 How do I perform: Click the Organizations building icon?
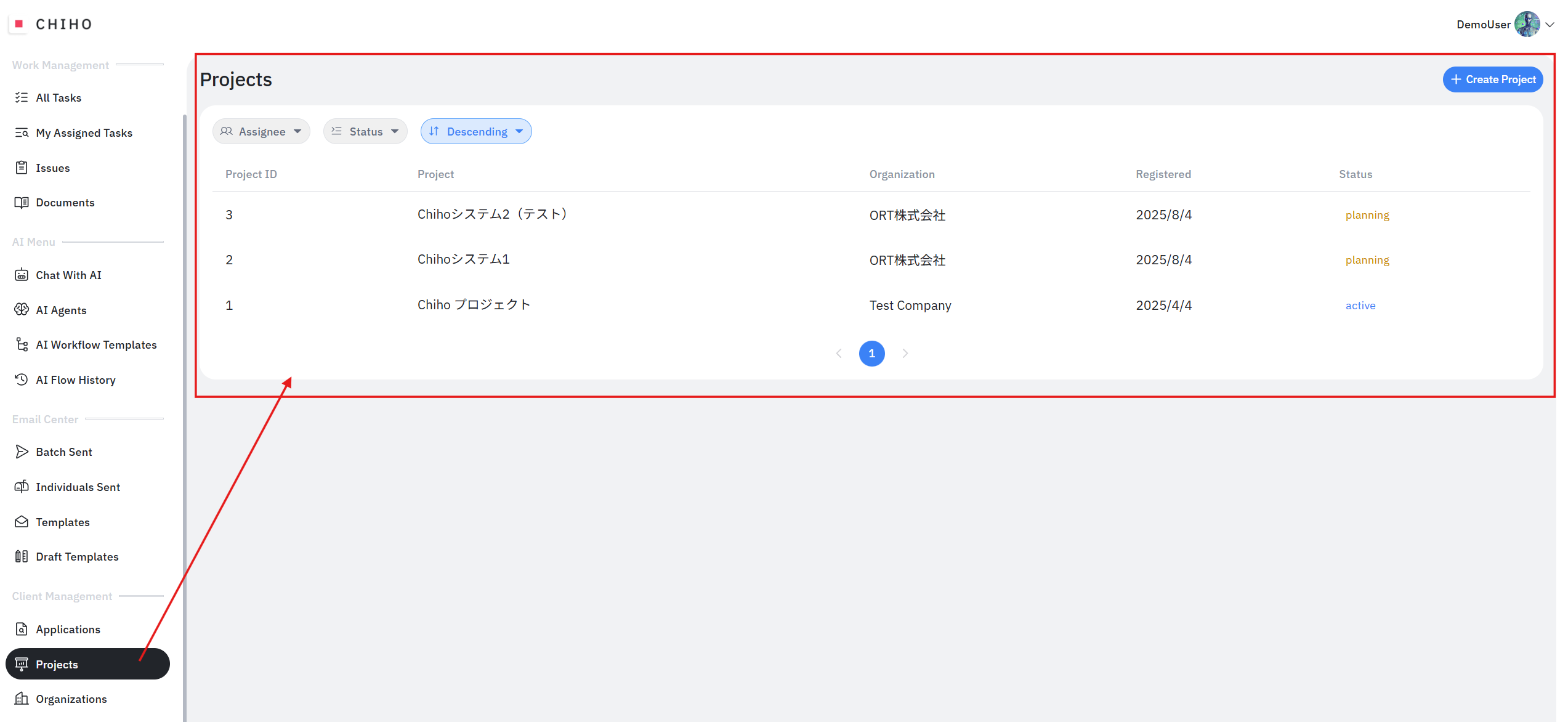click(22, 699)
